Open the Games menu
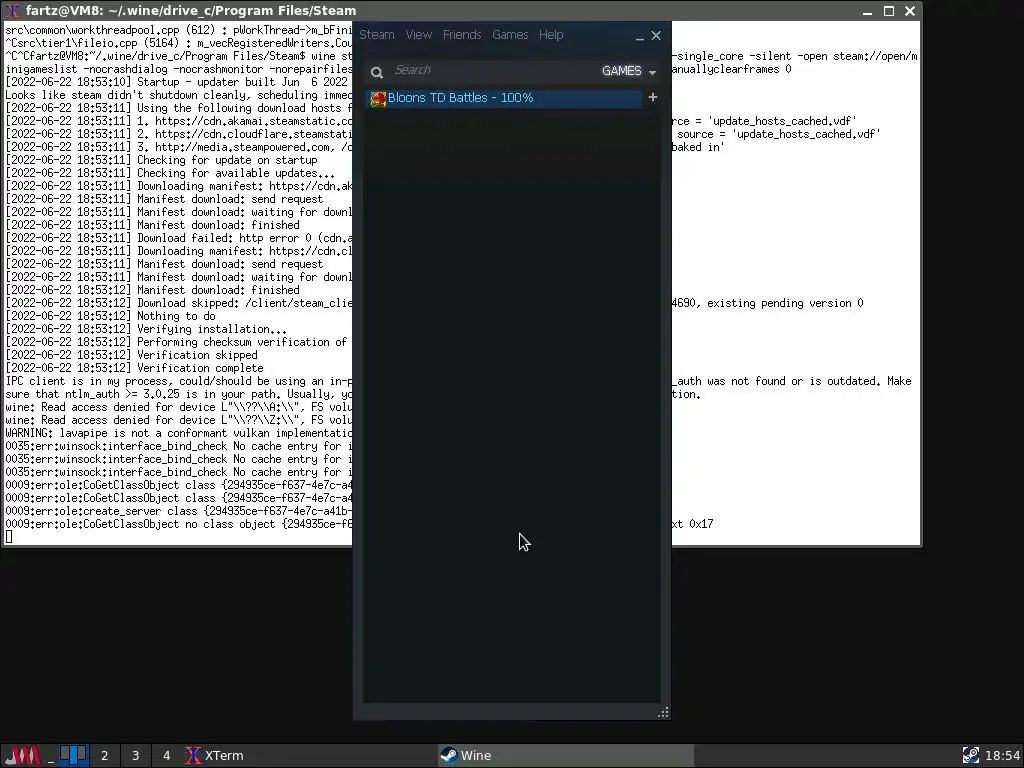 [x=510, y=35]
